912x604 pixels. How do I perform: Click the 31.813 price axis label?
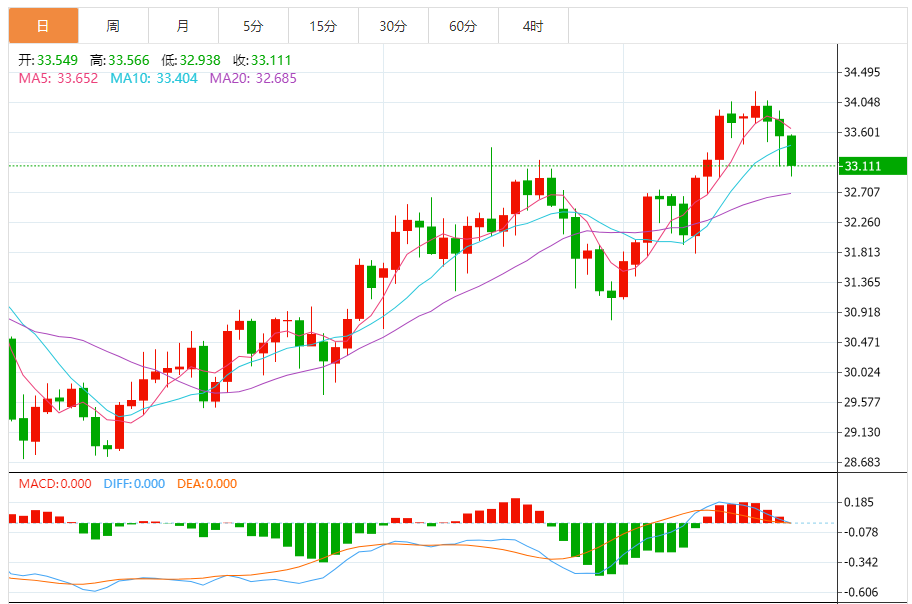tap(862, 253)
